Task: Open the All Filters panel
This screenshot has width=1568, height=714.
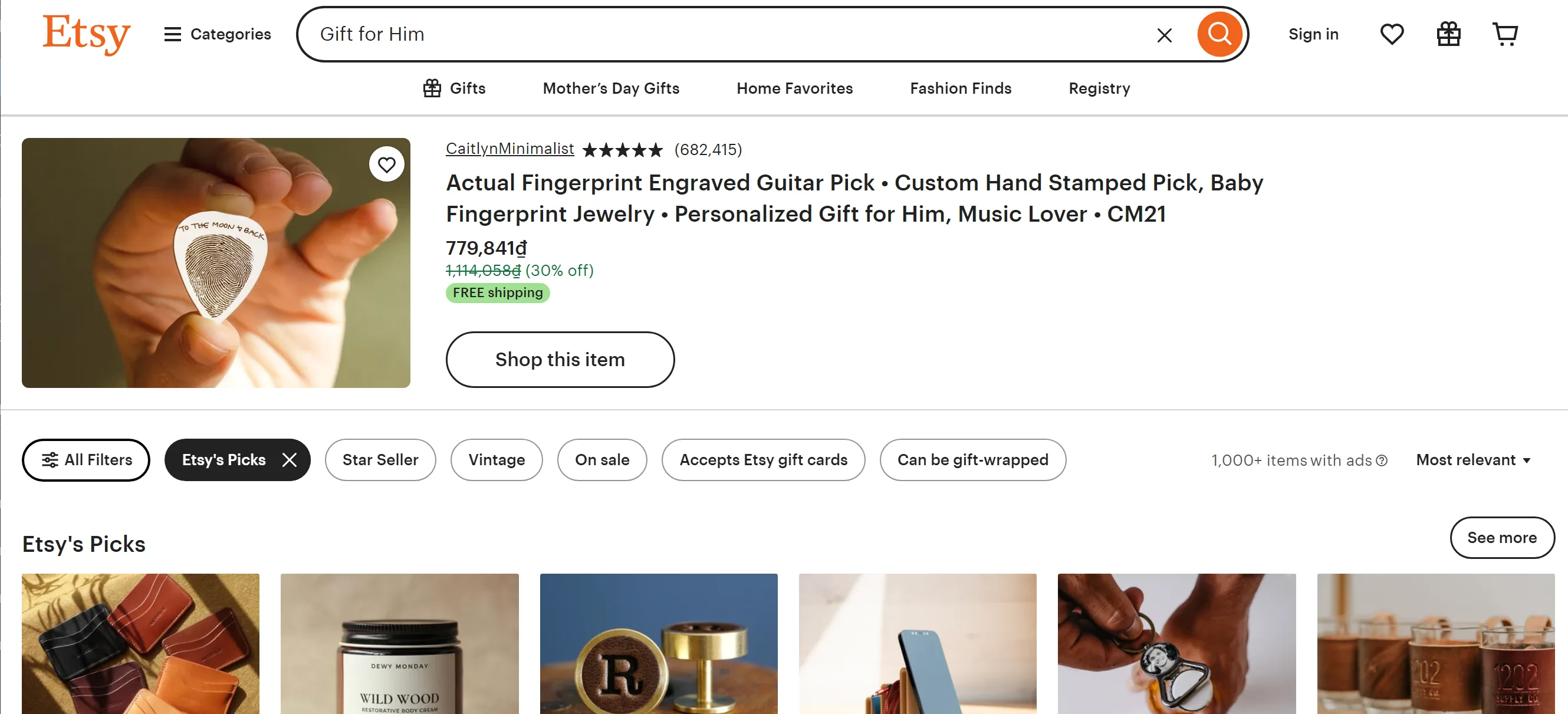Action: pos(86,460)
